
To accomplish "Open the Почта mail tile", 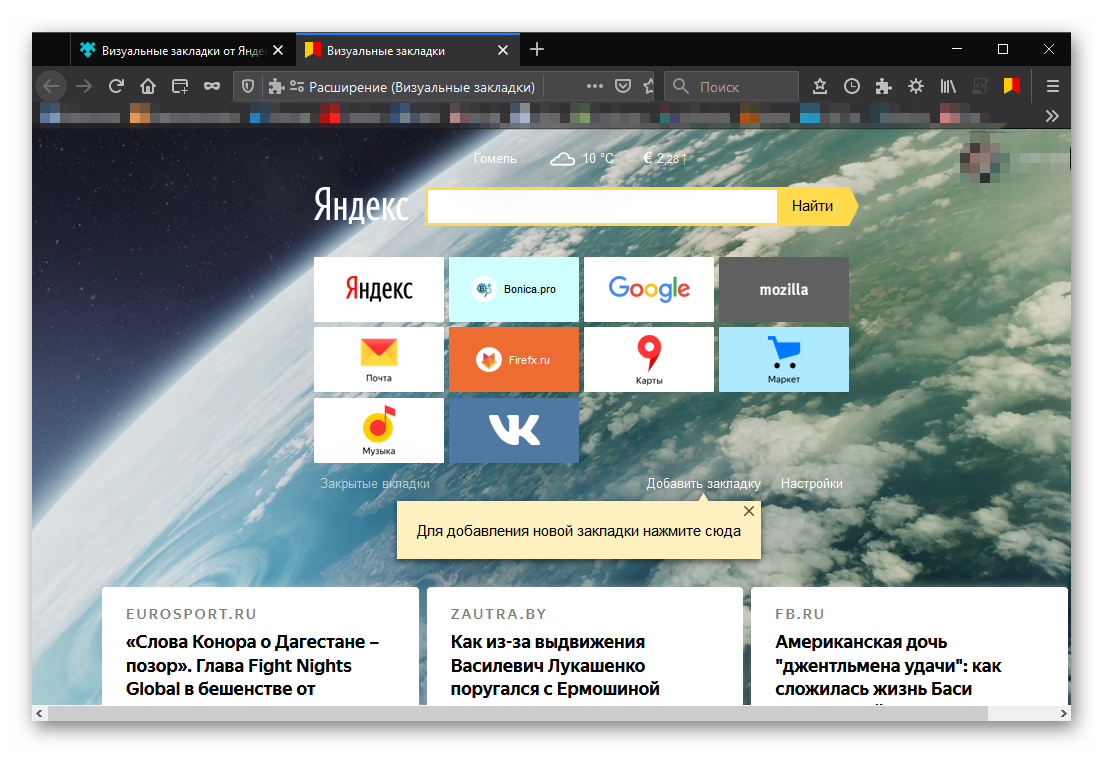I will (x=378, y=359).
